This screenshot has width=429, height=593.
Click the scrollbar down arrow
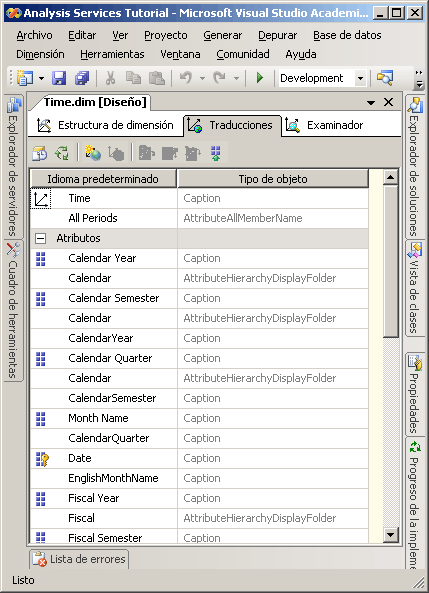click(x=390, y=535)
